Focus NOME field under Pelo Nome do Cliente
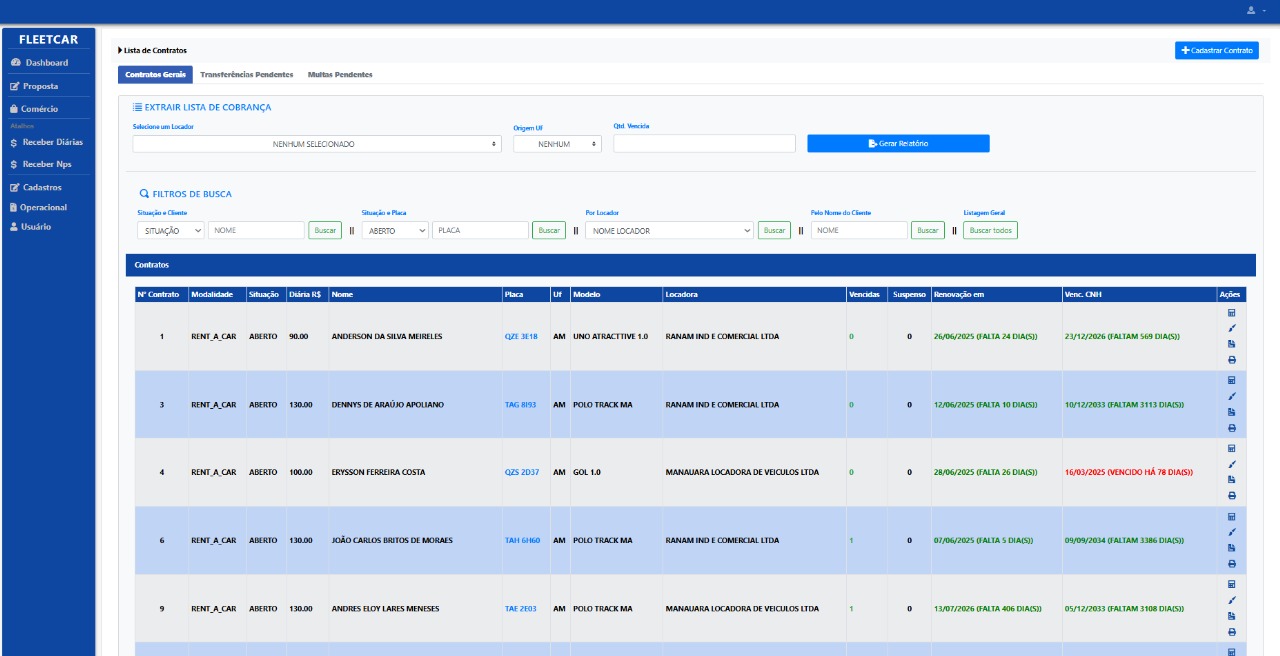 tap(859, 230)
